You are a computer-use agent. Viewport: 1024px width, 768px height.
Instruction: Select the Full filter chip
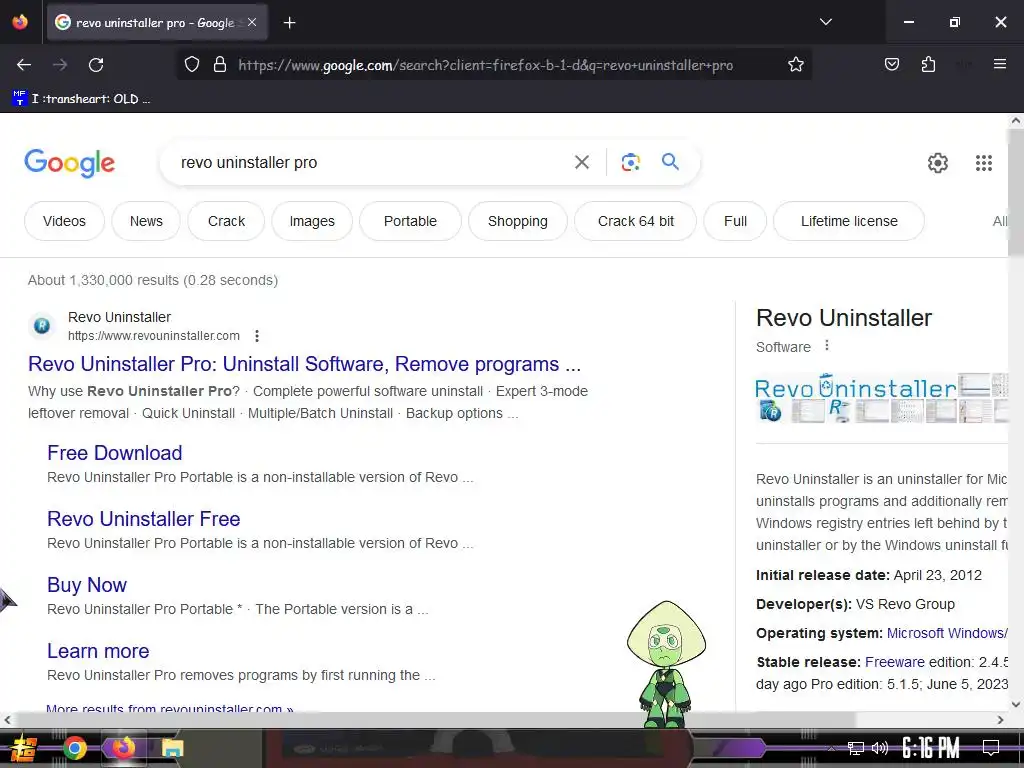(735, 221)
